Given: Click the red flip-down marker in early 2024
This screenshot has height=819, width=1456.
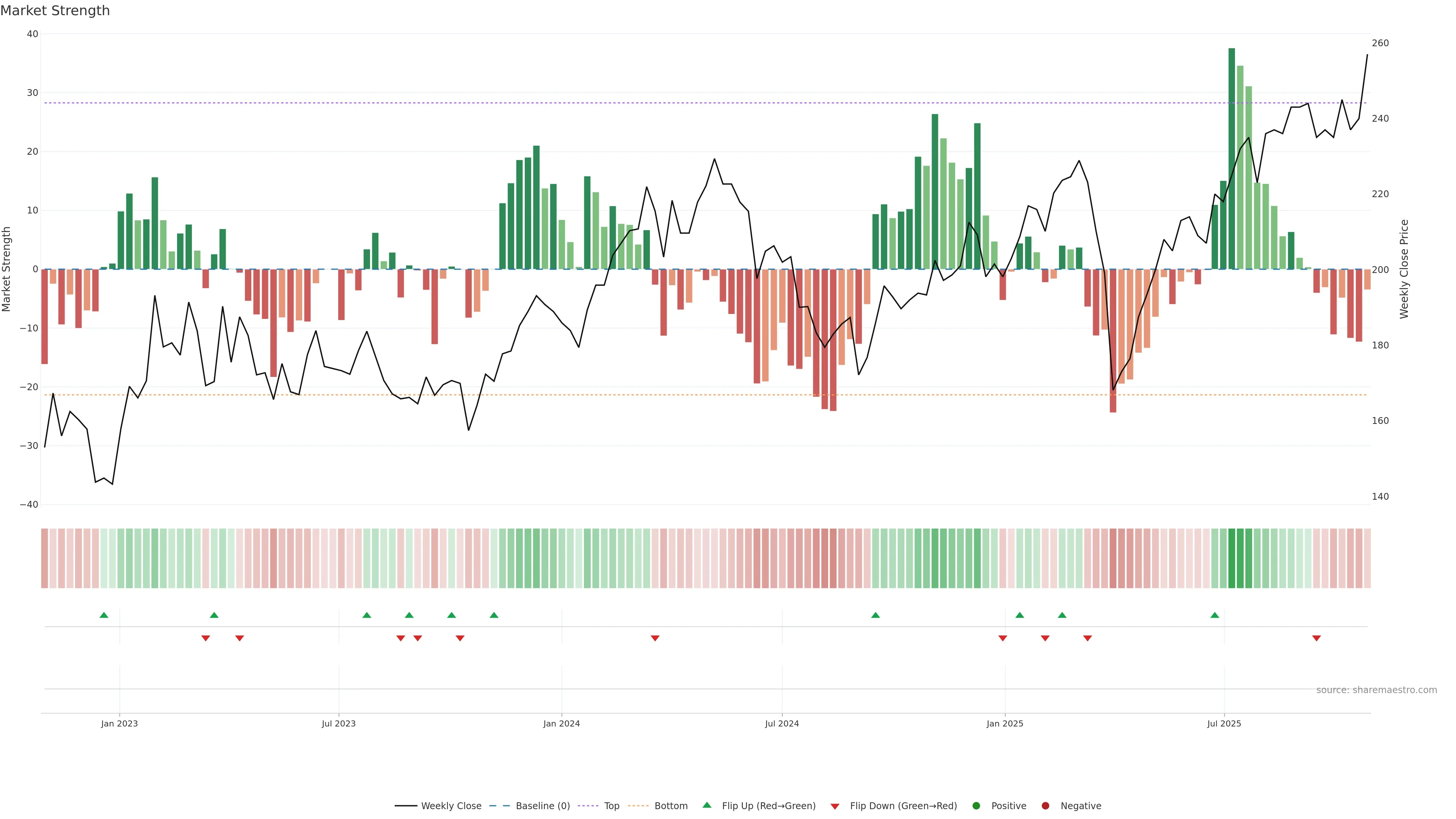Looking at the screenshot, I should click(x=655, y=638).
